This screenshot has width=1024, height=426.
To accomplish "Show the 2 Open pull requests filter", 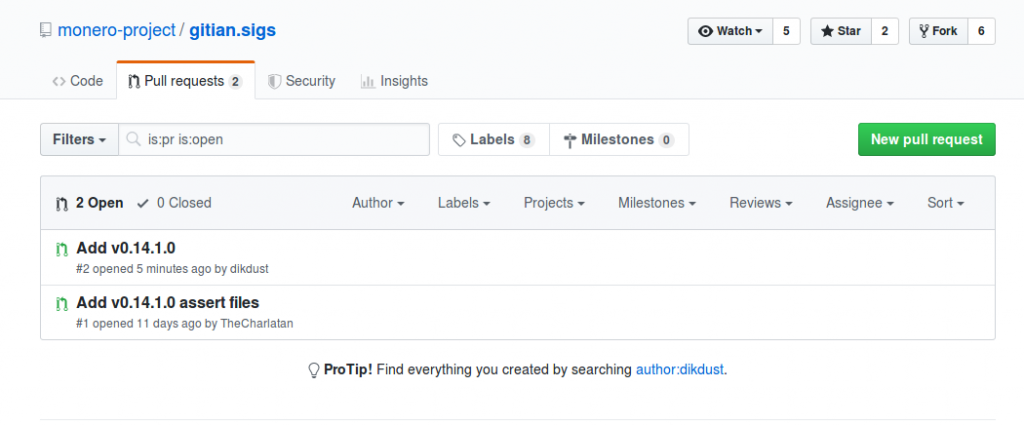I will tap(90, 203).
